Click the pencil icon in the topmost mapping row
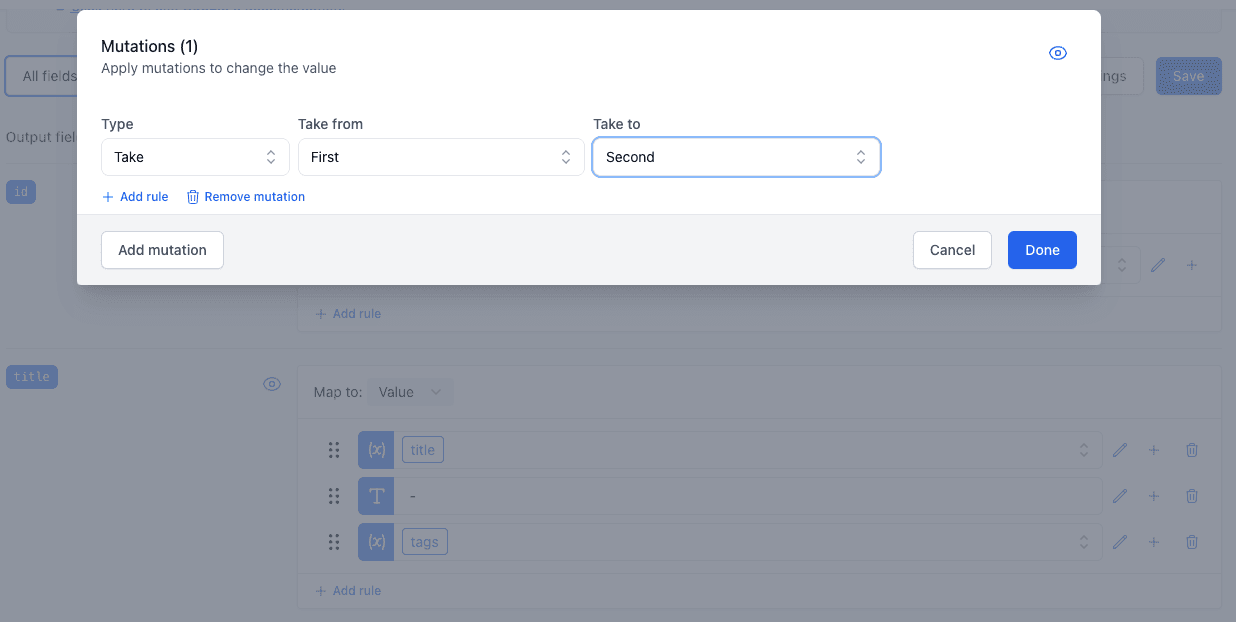Viewport: 1236px width, 622px height. [1158, 264]
